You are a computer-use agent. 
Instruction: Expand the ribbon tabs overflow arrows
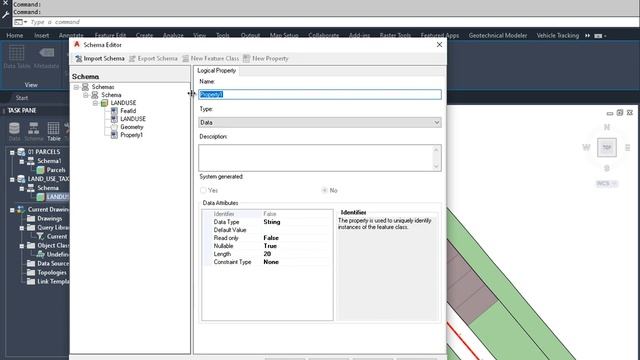[587, 36]
